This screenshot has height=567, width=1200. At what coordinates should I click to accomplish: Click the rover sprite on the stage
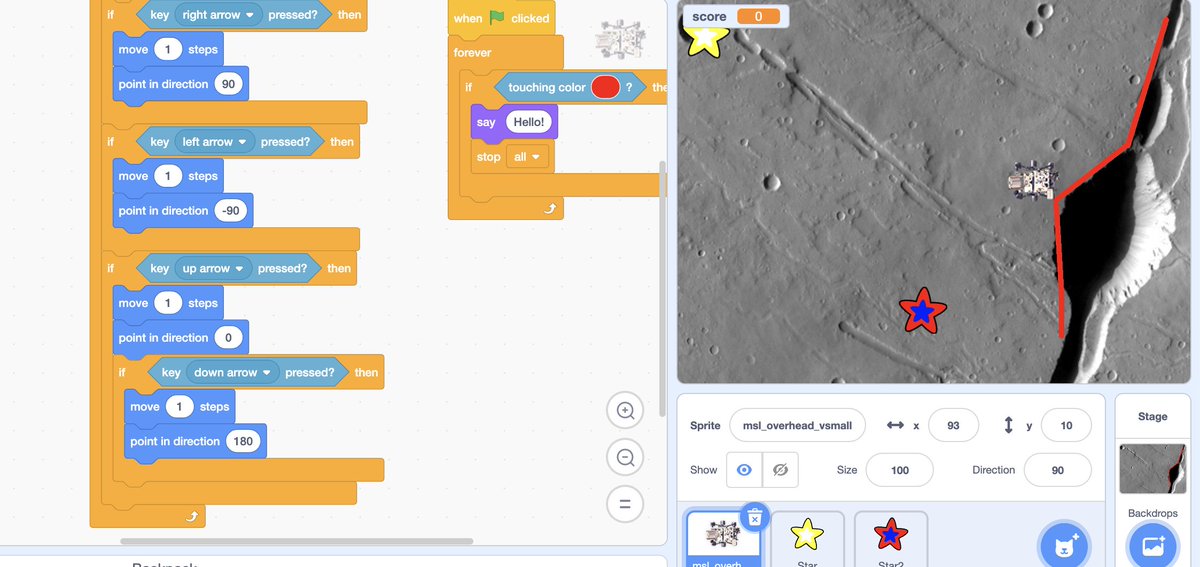coord(1033,181)
